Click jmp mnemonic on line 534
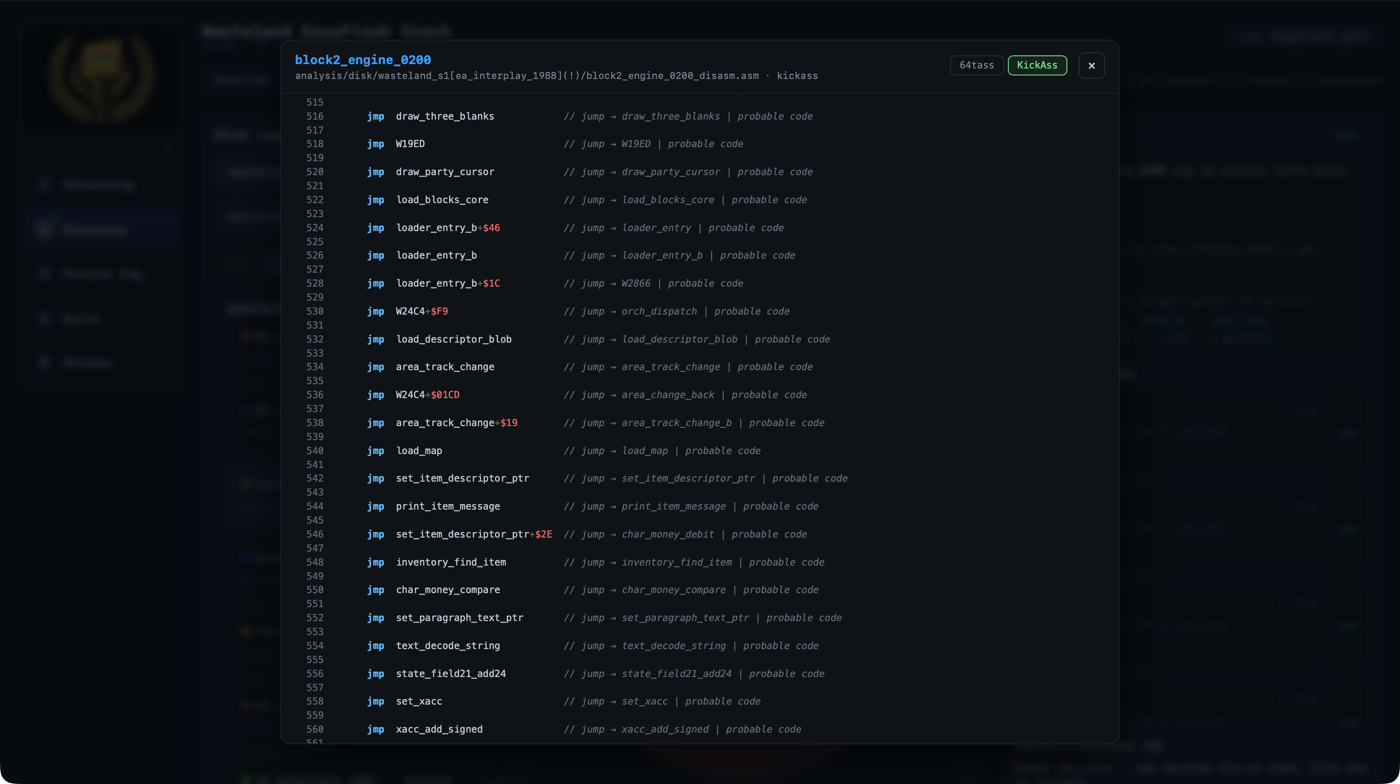The image size is (1400, 784). [x=375, y=367]
